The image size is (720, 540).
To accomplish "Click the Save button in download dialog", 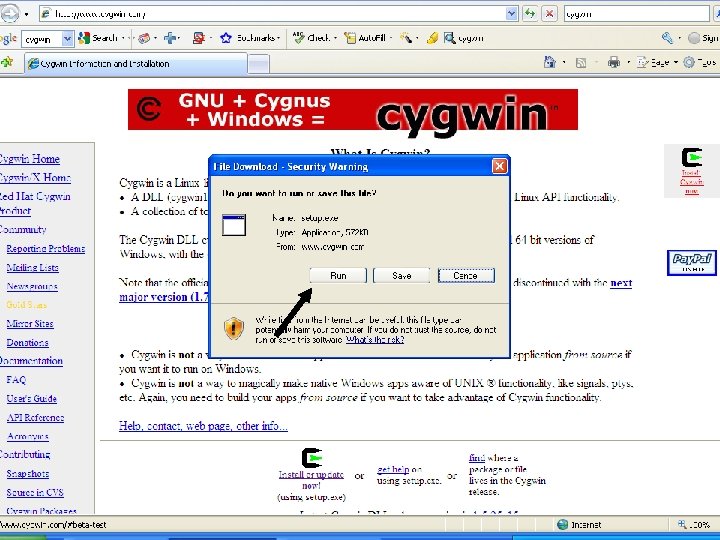I will (x=401, y=276).
